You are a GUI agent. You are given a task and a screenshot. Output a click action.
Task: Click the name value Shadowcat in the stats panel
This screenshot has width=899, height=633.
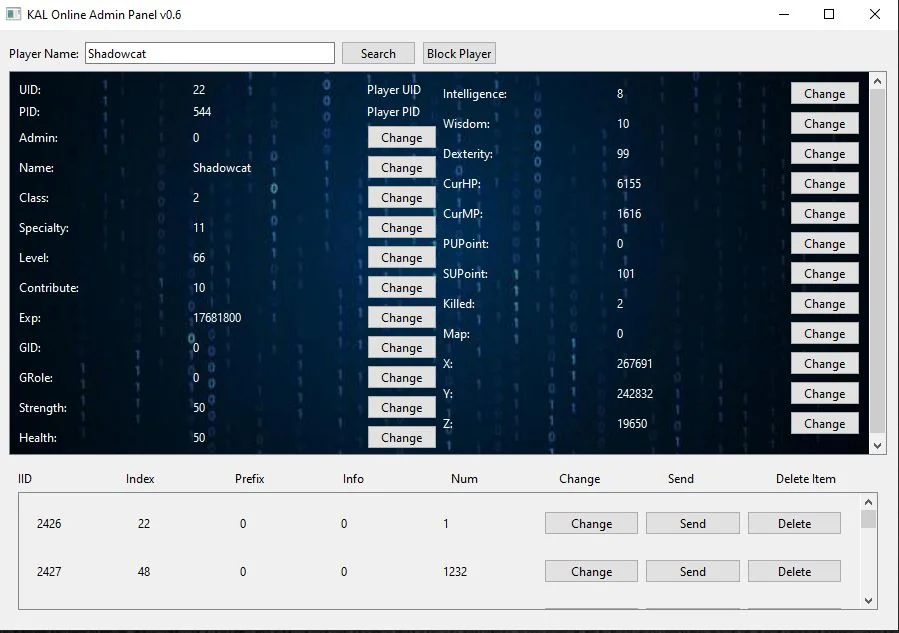tap(222, 167)
